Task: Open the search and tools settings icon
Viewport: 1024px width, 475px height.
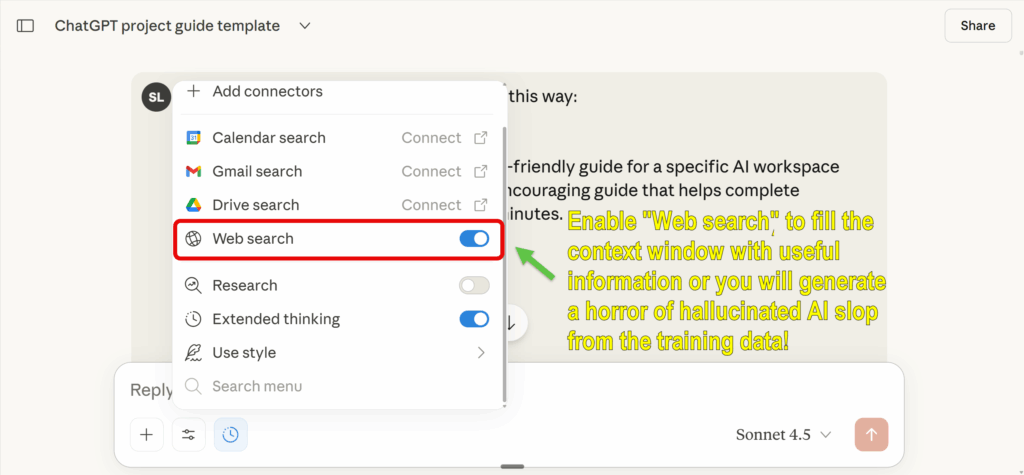Action: [187, 434]
